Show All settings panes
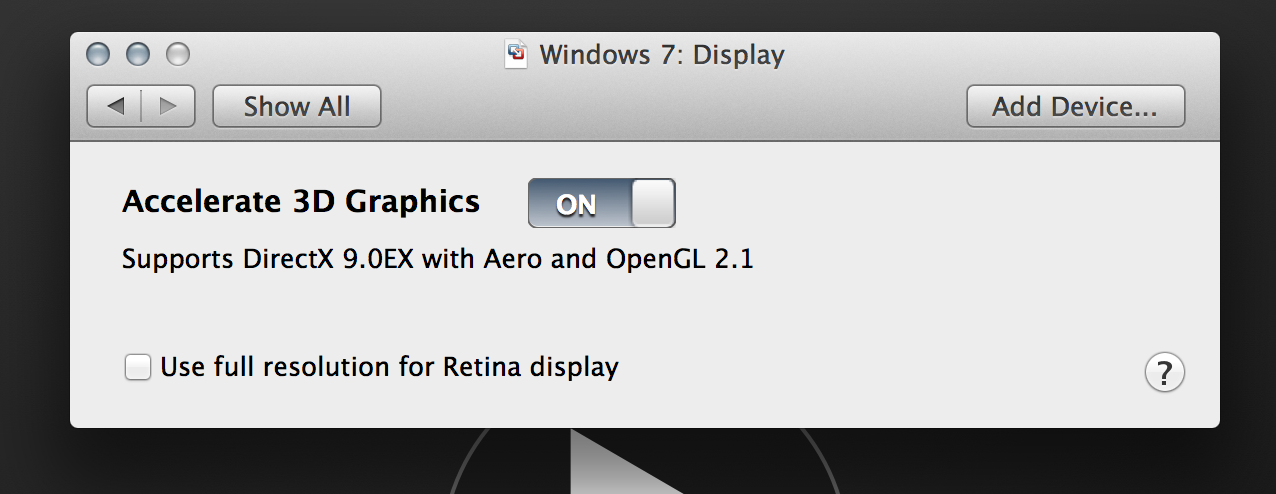The image size is (1276, 494). [x=297, y=106]
